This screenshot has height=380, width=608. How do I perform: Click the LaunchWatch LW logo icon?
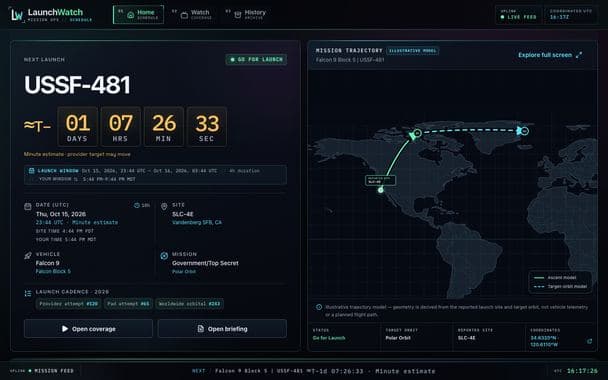point(17,15)
